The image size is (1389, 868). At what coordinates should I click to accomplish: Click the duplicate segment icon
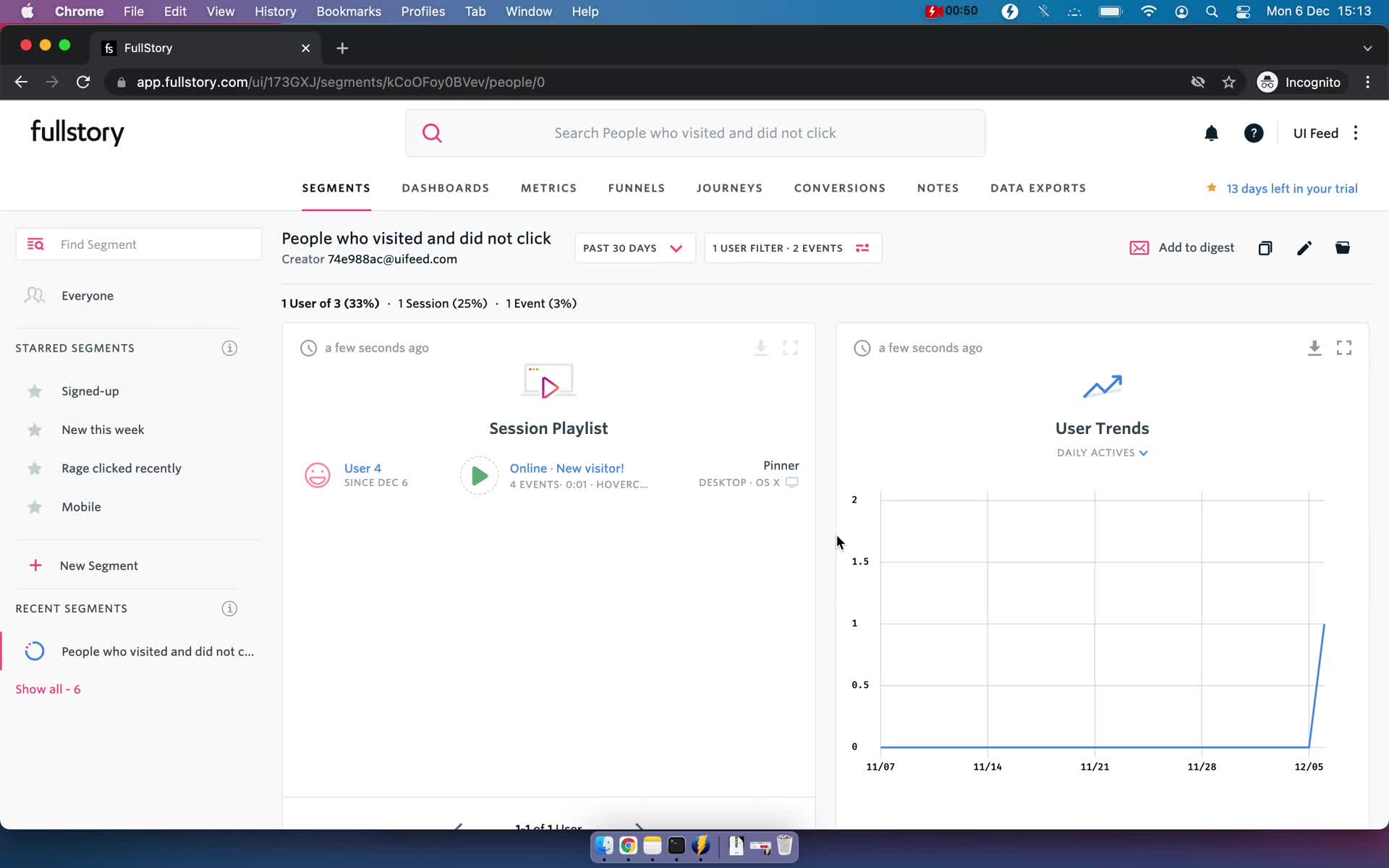1265,247
